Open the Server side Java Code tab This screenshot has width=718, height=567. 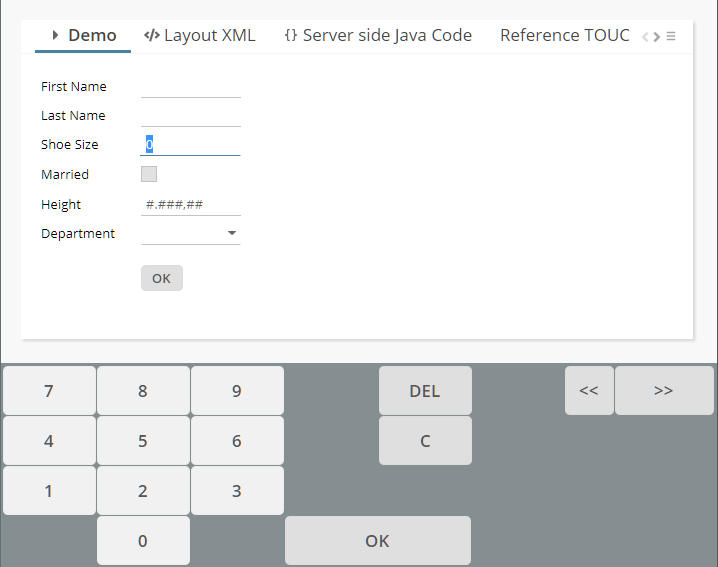[x=378, y=36]
